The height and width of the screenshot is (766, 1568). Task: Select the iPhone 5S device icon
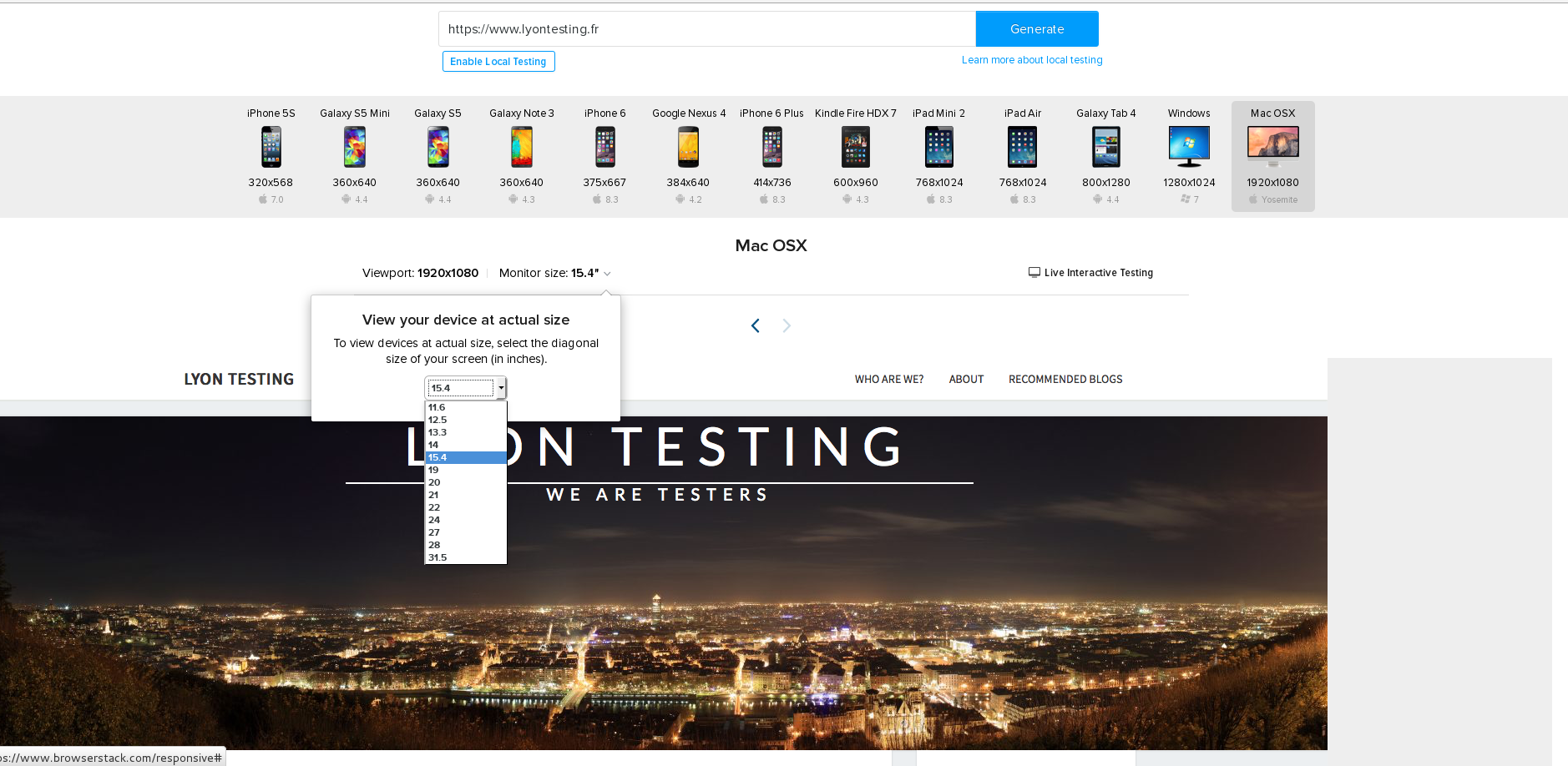[x=271, y=147]
